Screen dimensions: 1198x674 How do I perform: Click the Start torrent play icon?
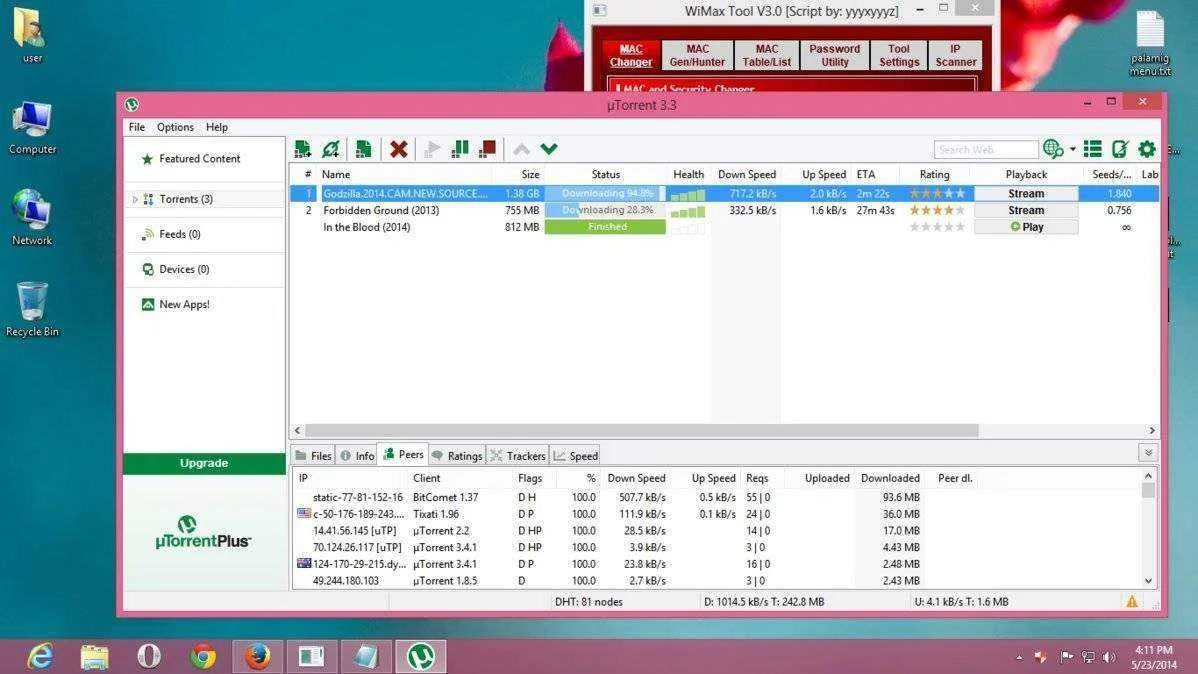coord(432,149)
